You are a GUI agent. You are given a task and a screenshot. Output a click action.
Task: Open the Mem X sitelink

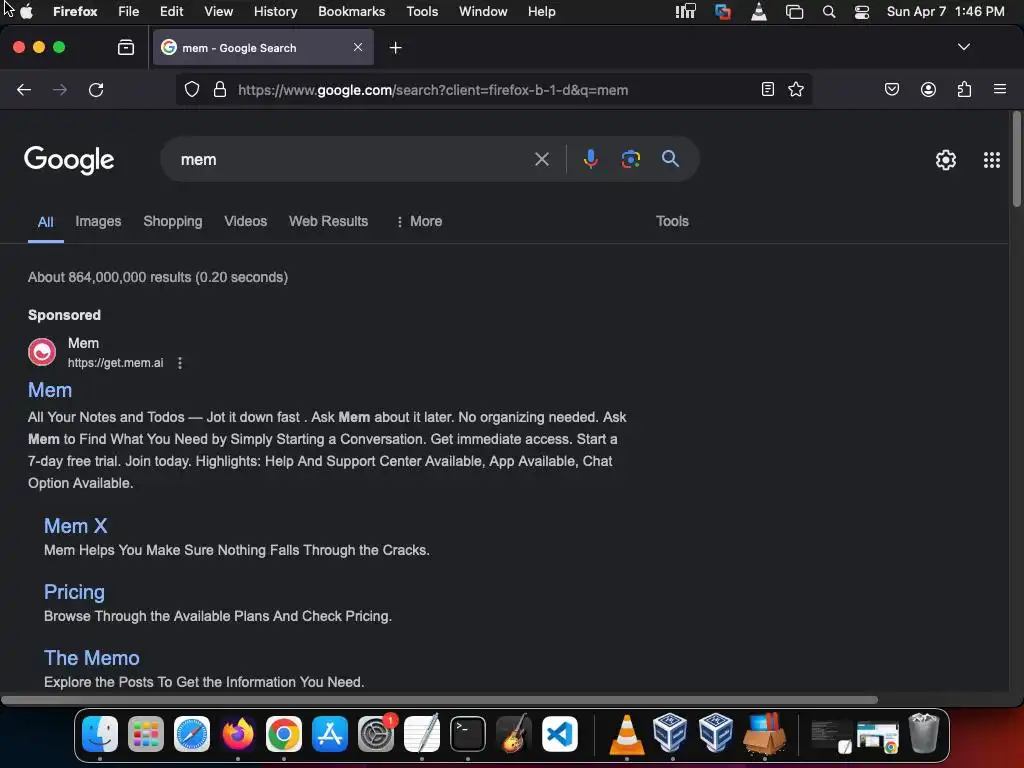coord(75,526)
